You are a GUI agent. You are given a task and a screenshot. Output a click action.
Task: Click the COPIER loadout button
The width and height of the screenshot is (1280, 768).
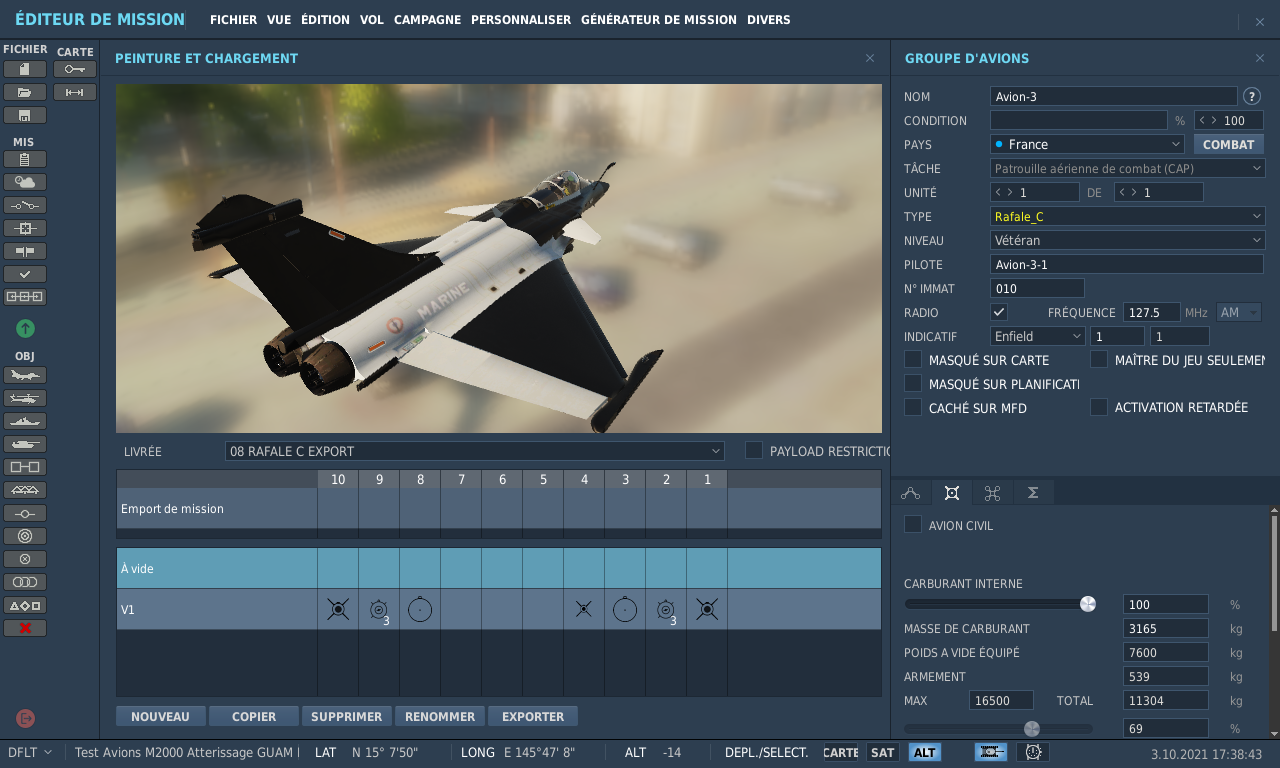254,716
